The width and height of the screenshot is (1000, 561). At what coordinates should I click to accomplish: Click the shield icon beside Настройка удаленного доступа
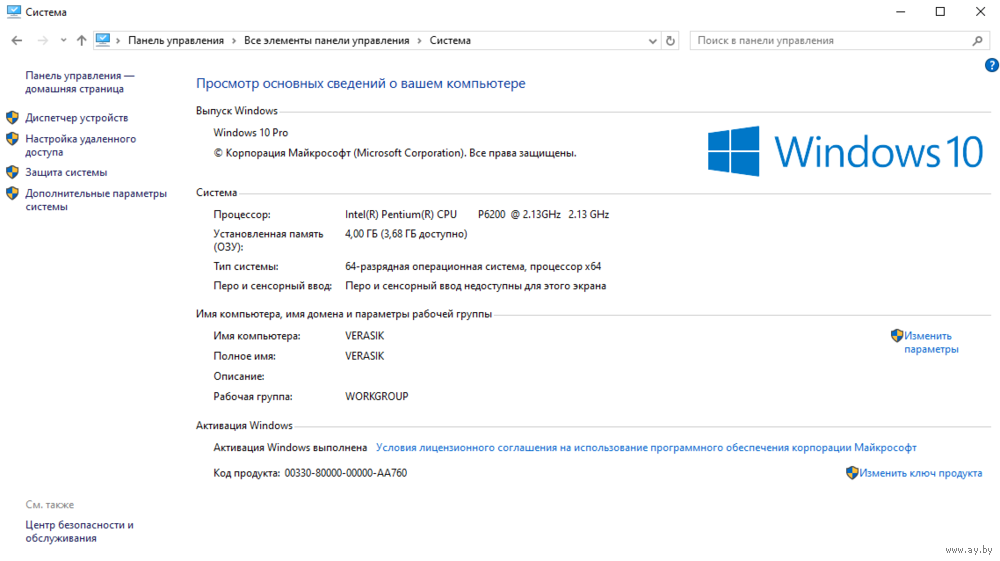12,139
